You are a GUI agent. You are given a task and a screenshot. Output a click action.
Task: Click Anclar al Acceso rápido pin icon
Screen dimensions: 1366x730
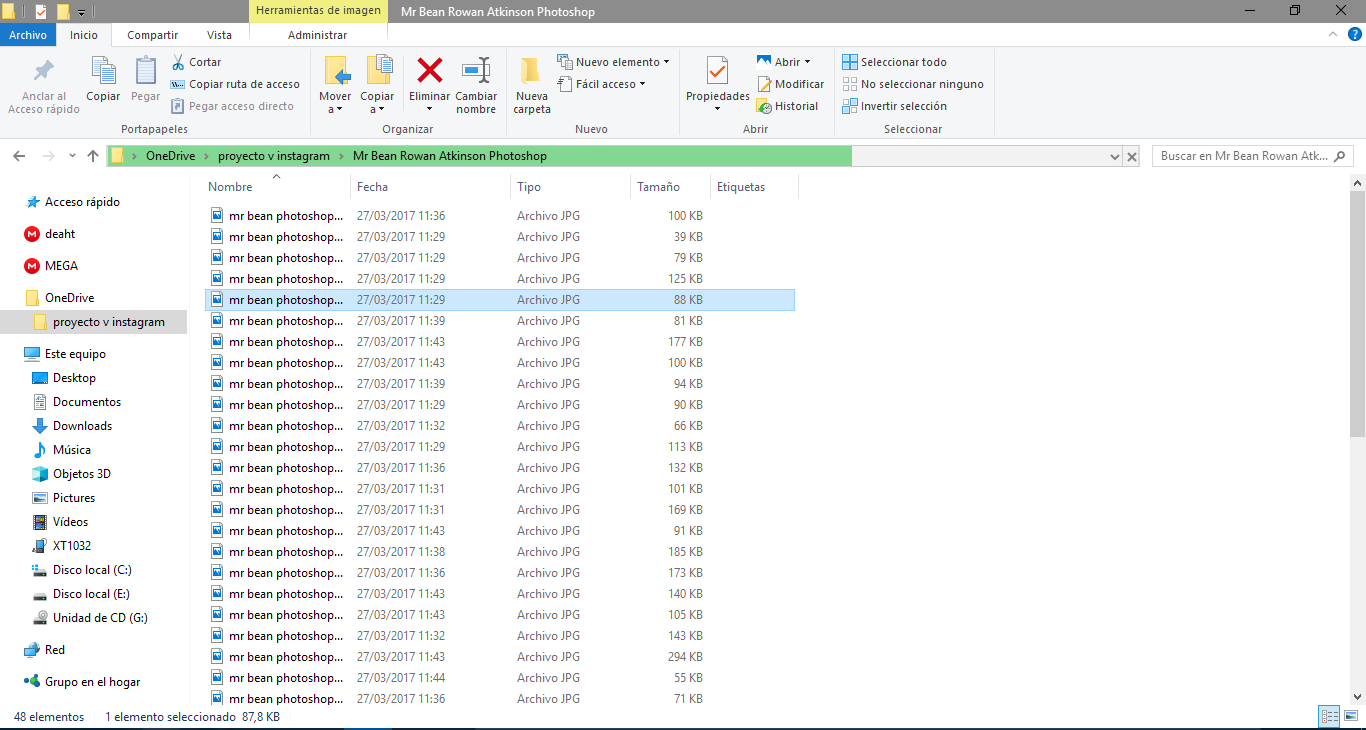click(x=44, y=72)
